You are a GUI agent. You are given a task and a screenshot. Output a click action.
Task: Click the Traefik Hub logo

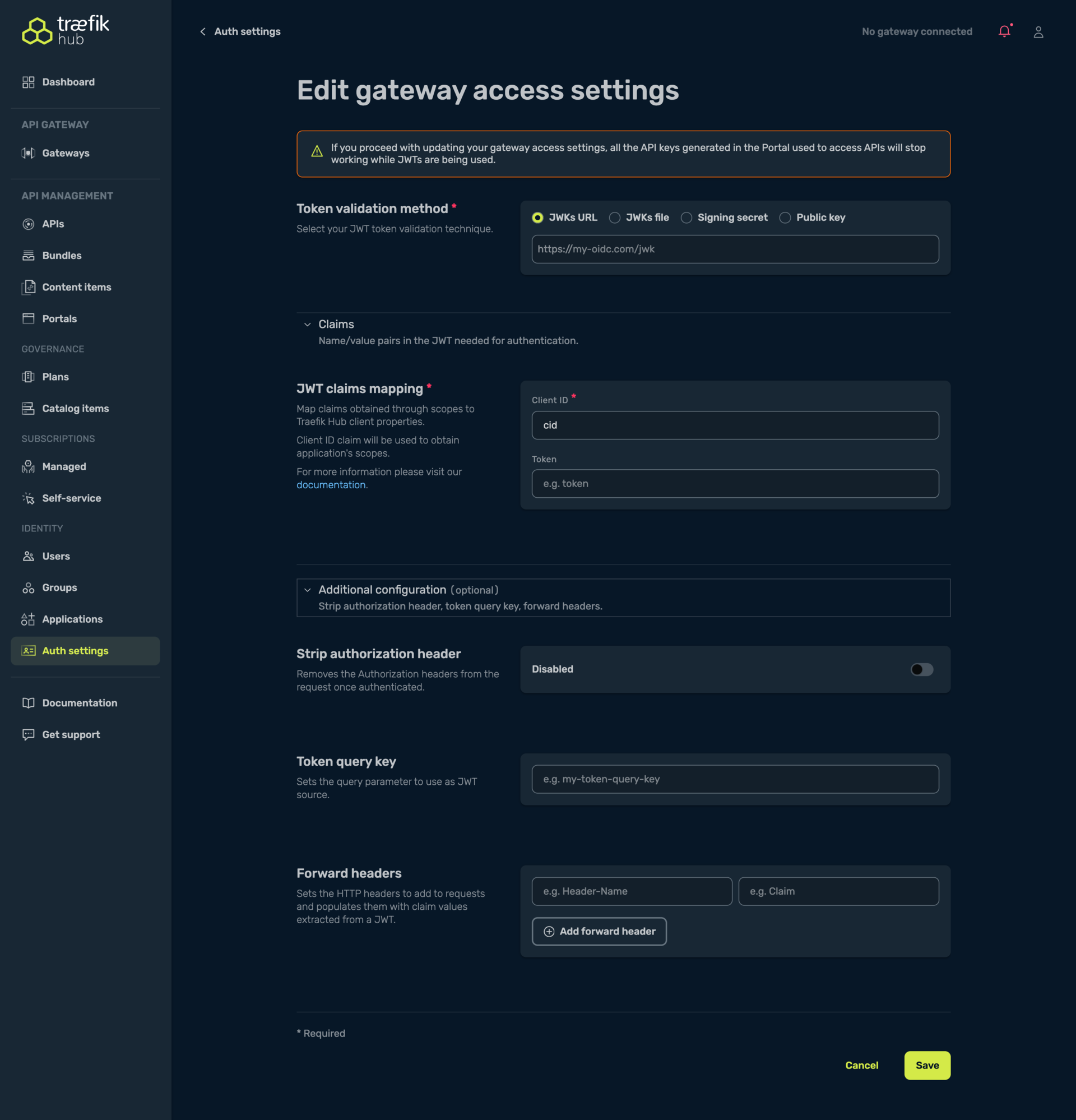[65, 30]
